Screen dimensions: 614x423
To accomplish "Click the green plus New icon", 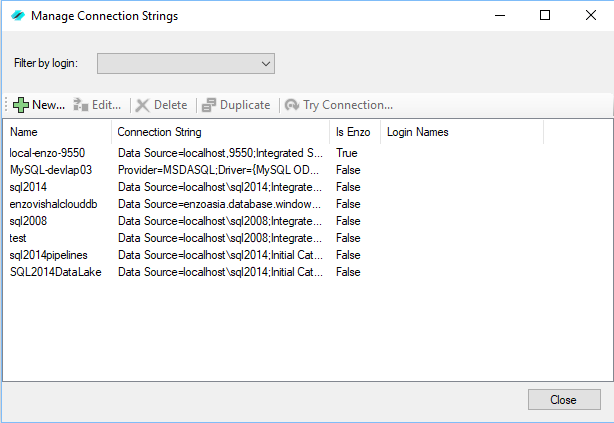I will pos(21,105).
